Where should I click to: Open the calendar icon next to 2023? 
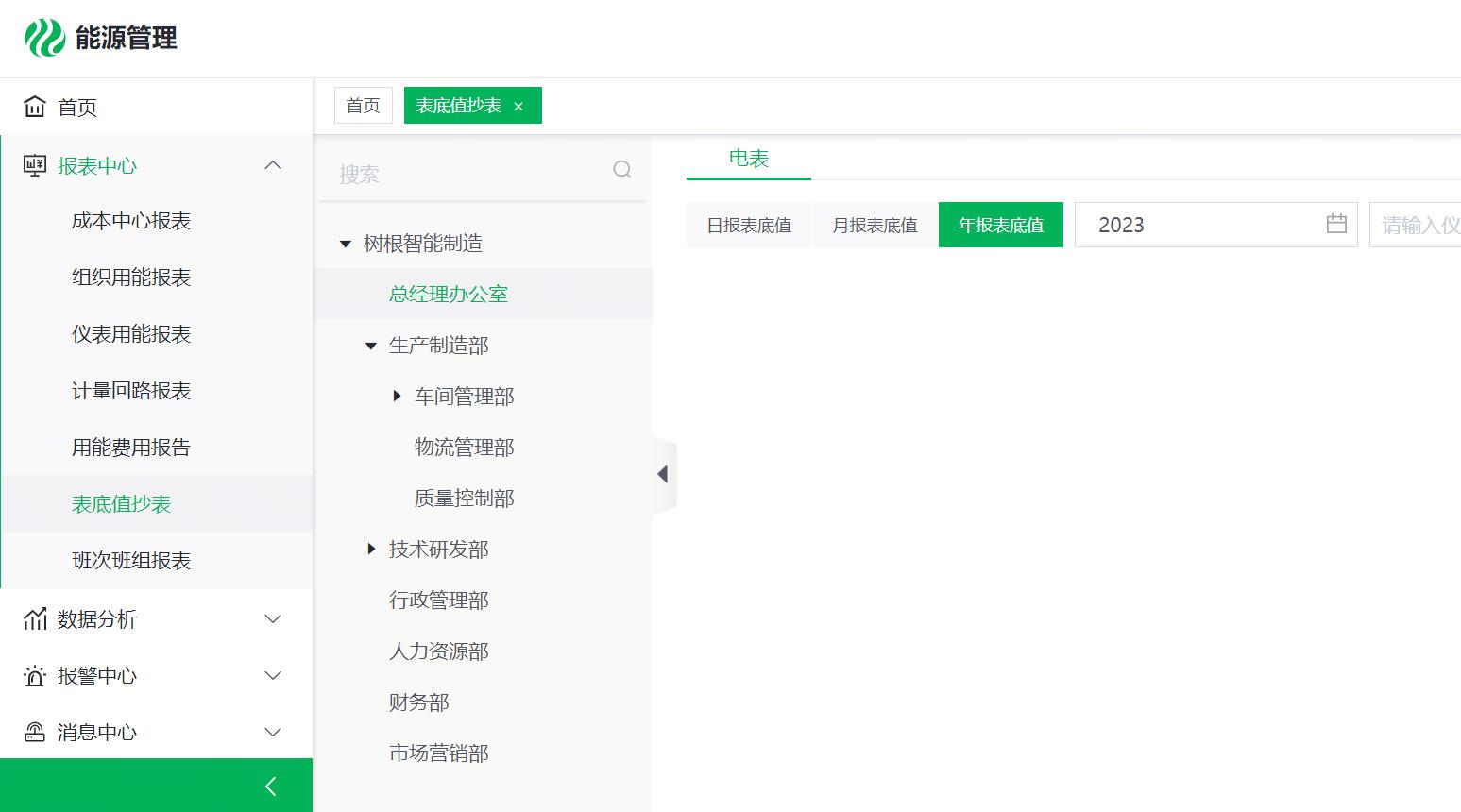pyautogui.click(x=1336, y=224)
